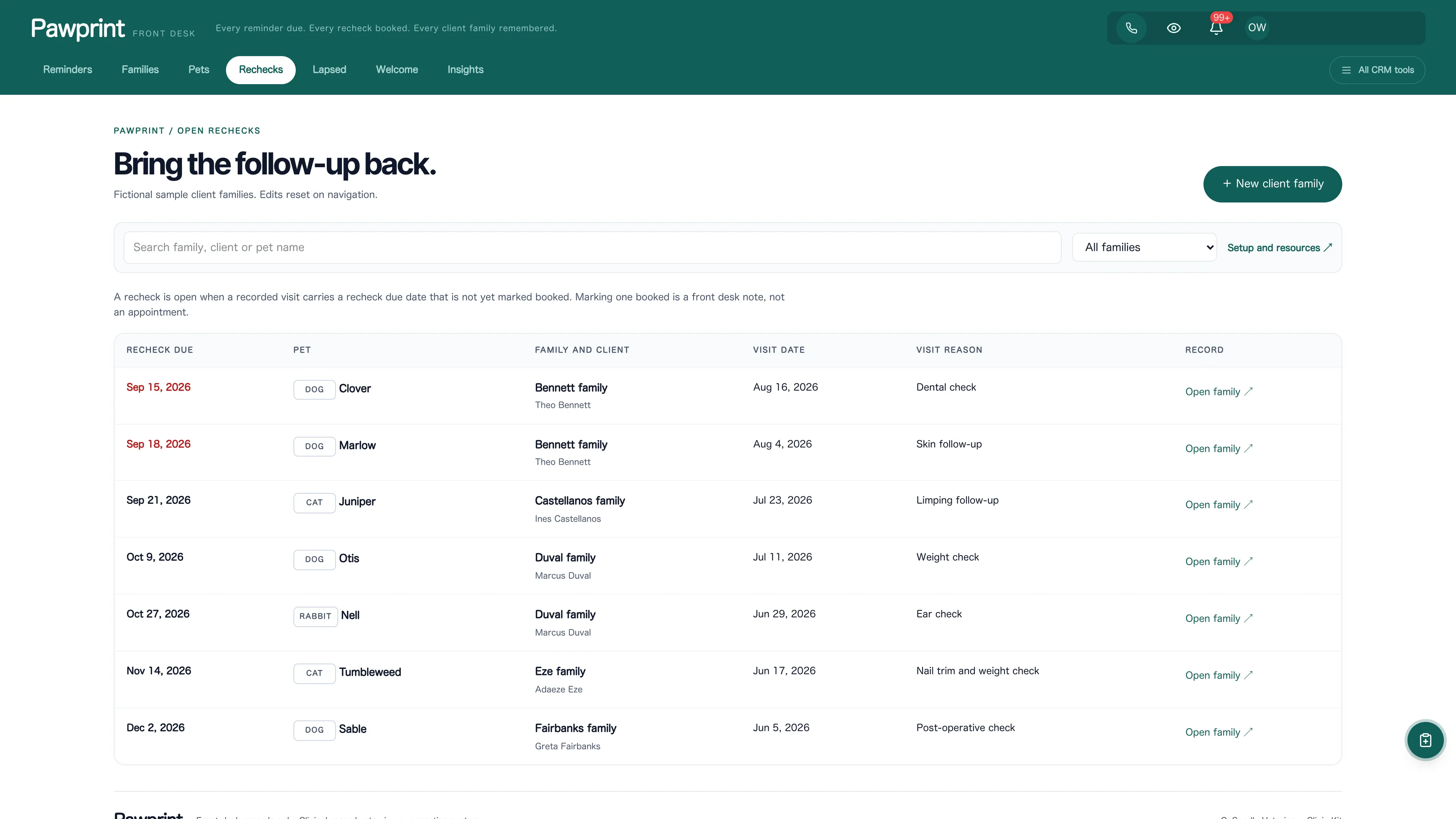
Task: Click Castellanos family name
Action: pos(580,501)
